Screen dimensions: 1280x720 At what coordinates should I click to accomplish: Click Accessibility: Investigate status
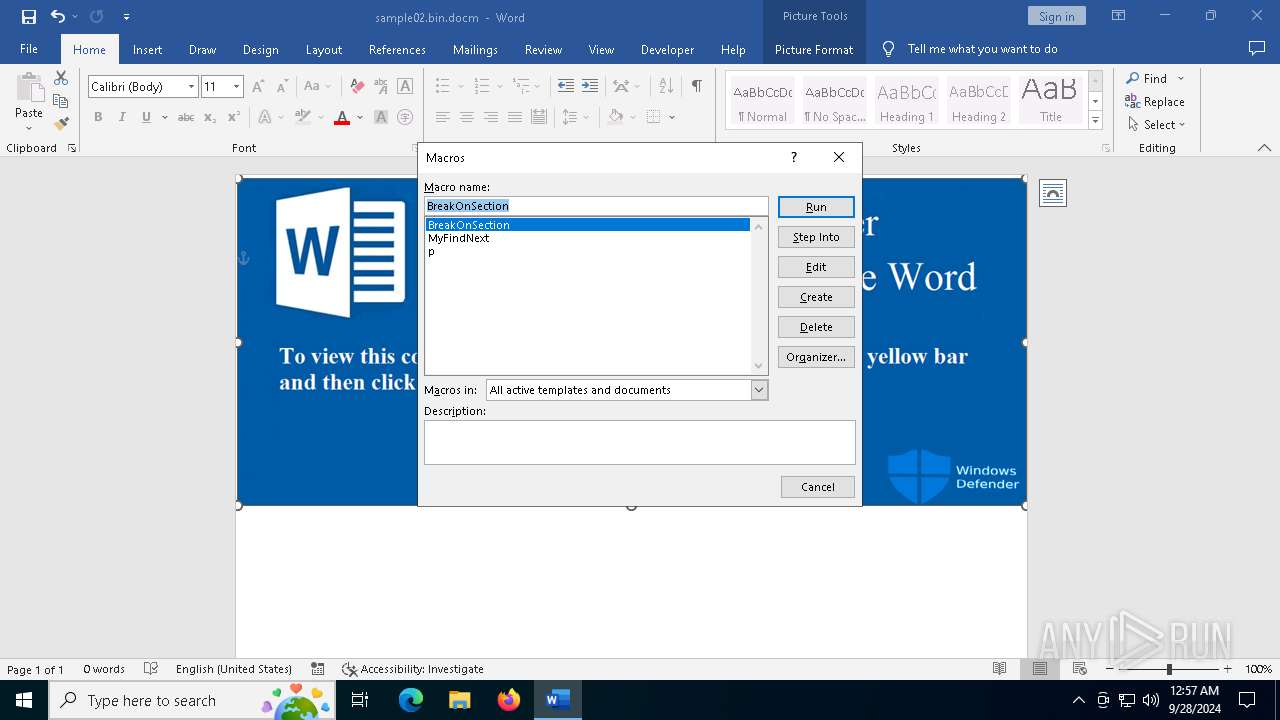[x=413, y=669]
